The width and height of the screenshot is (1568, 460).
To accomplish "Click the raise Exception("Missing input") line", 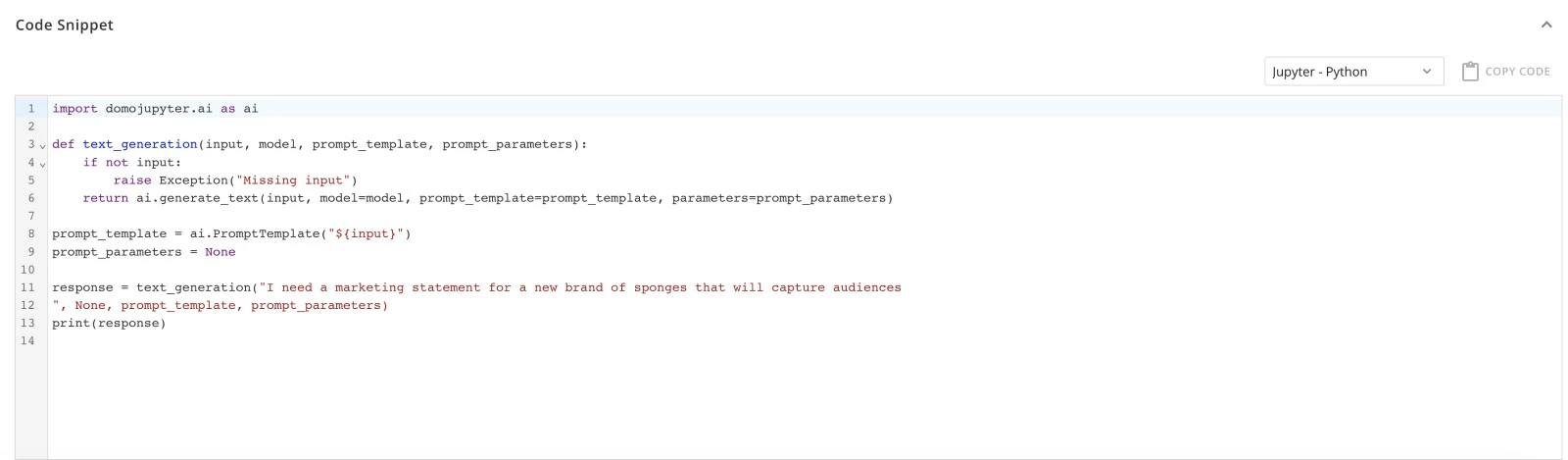I will [235, 180].
